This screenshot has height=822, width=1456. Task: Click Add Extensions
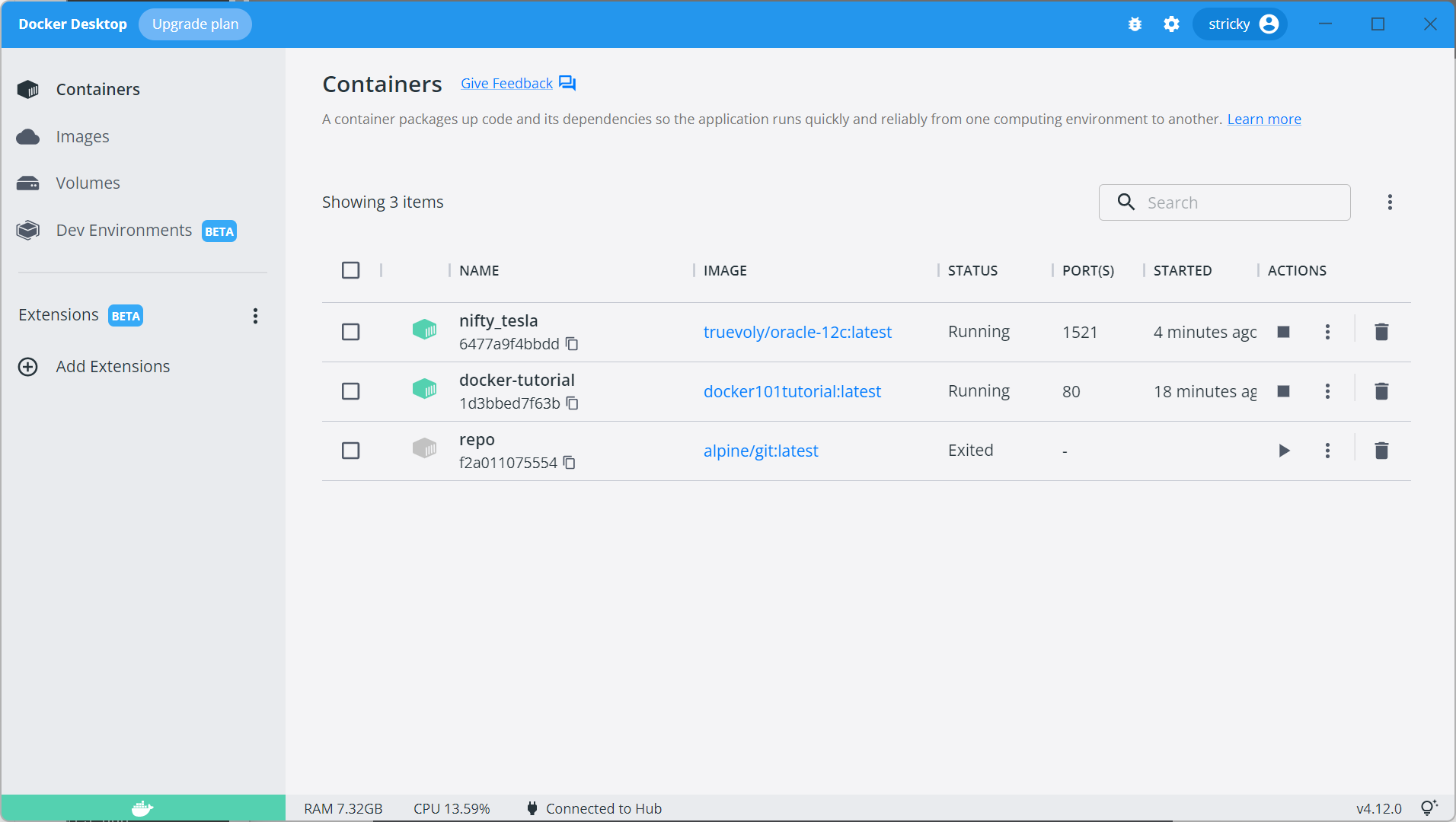pos(113,367)
